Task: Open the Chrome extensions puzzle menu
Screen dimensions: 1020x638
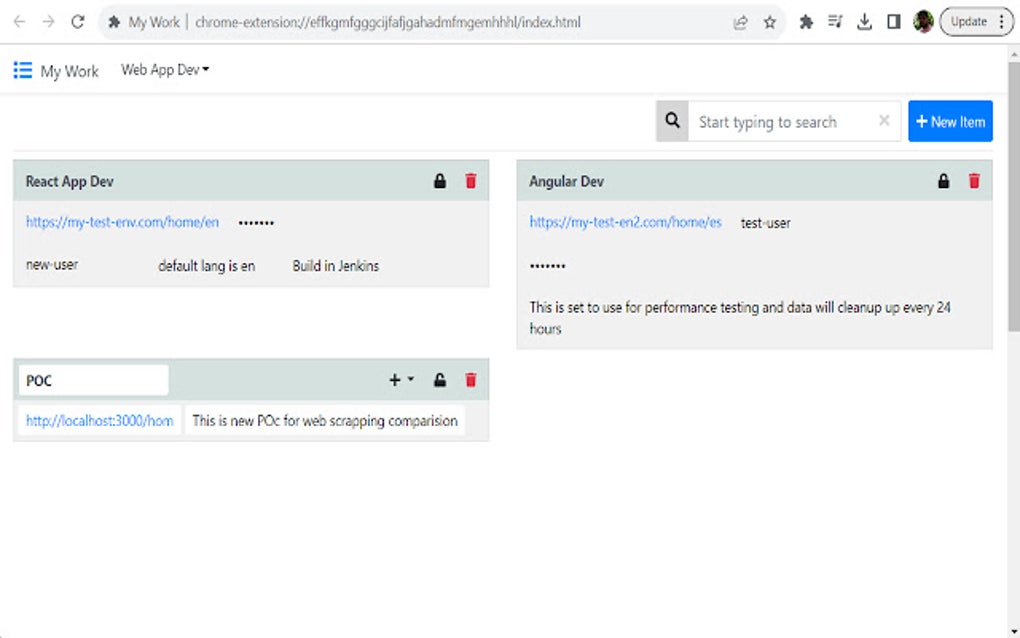Action: tap(806, 21)
